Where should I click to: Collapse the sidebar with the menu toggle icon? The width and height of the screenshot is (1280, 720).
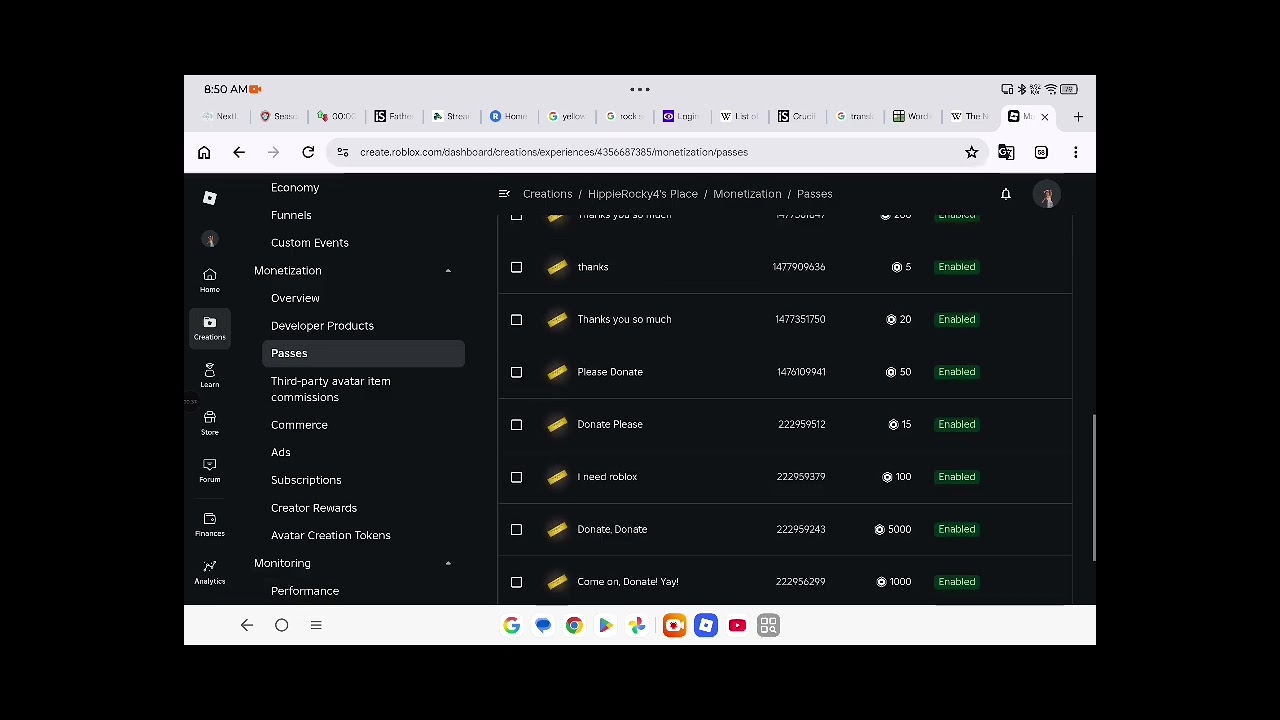pos(504,194)
